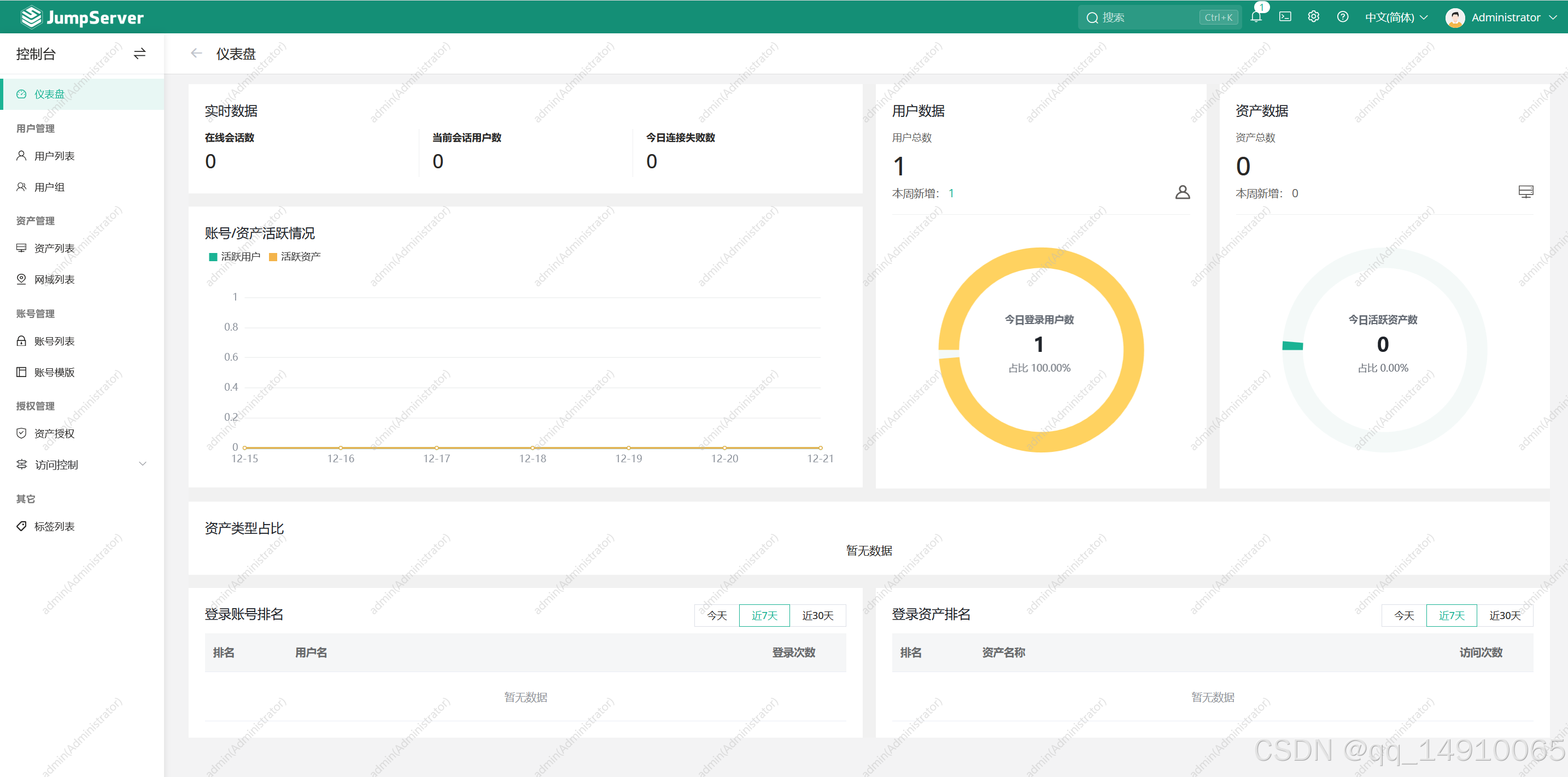1568x777 pixels.
Task: Click the 本周新增 user count link
Action: click(951, 193)
